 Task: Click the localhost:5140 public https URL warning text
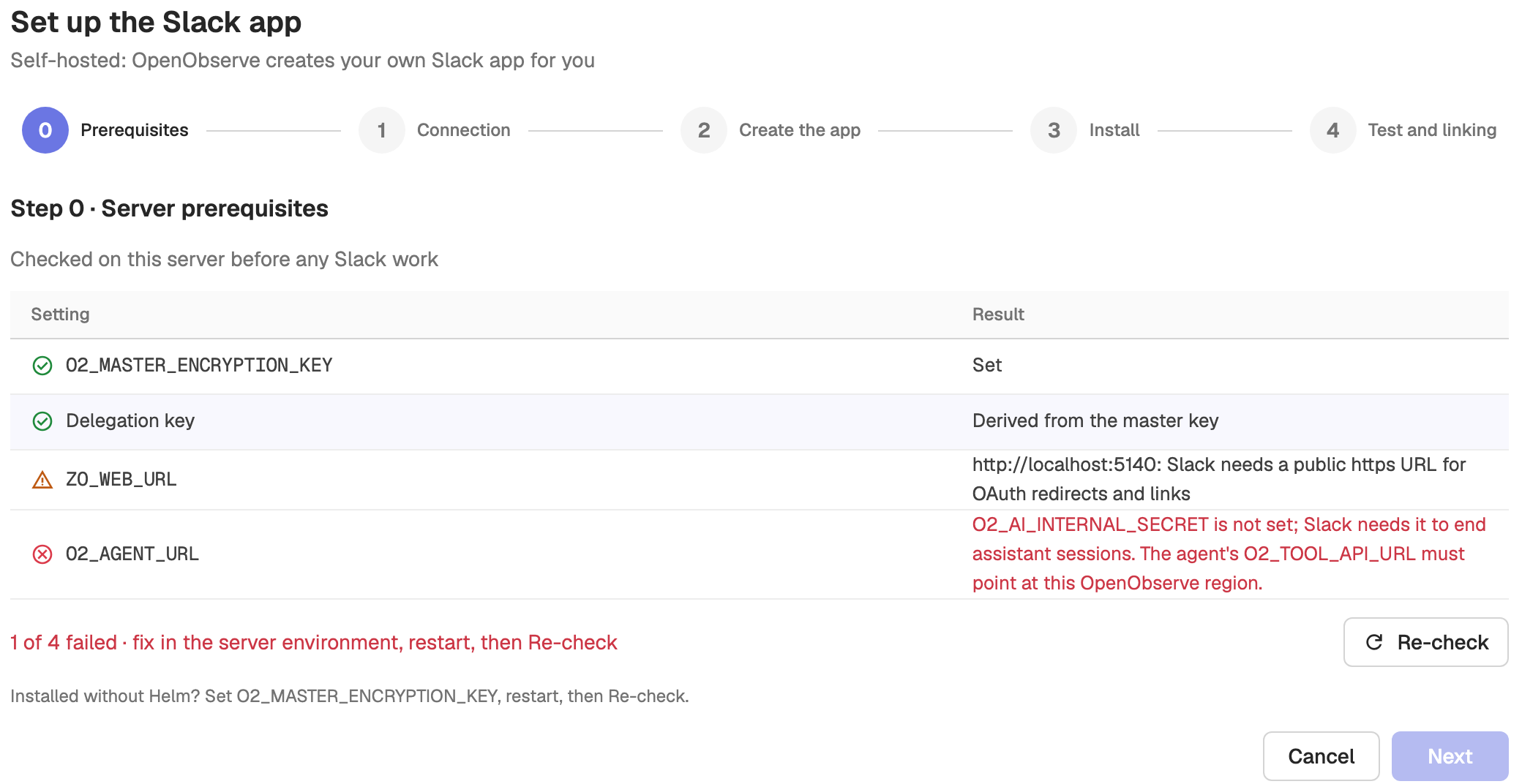(x=1219, y=479)
